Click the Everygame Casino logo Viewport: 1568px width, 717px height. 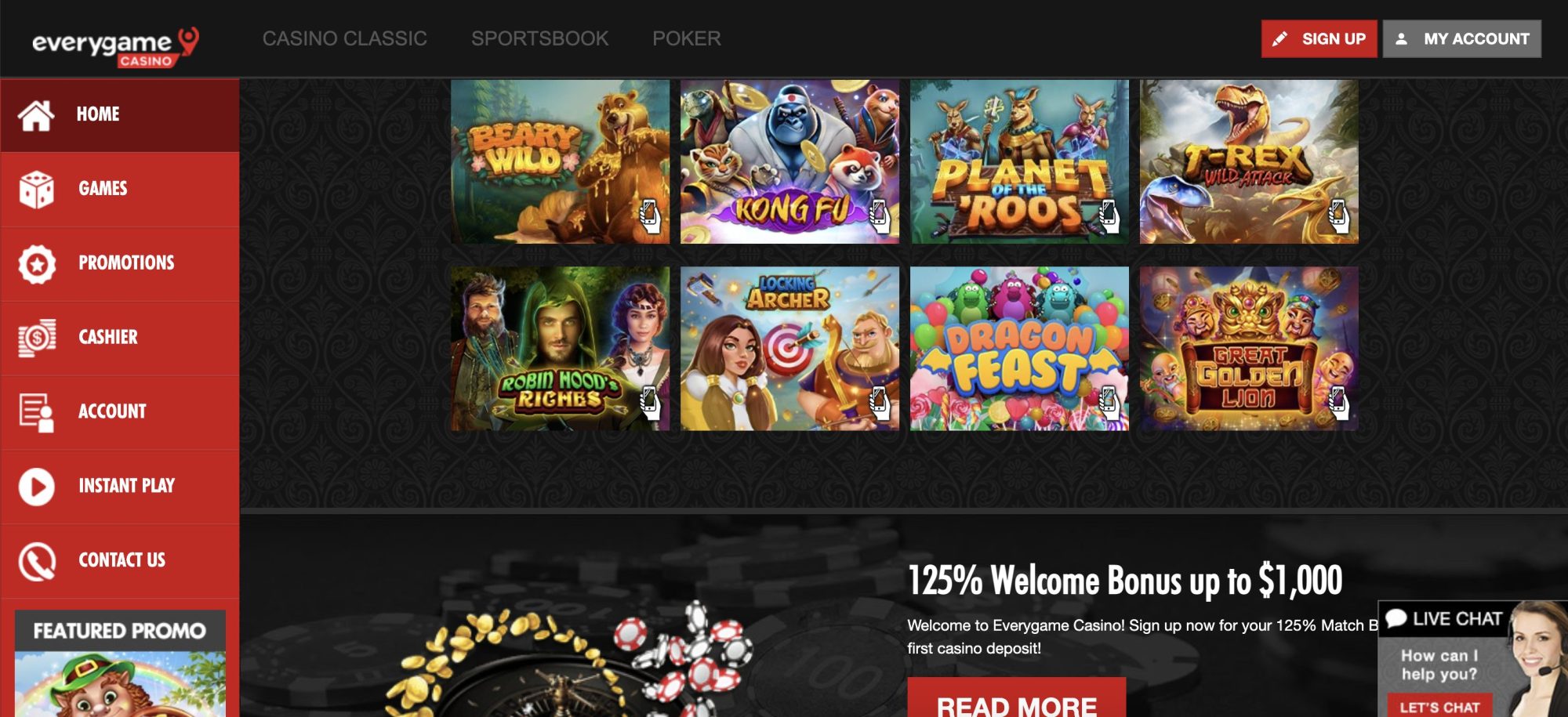[x=115, y=46]
